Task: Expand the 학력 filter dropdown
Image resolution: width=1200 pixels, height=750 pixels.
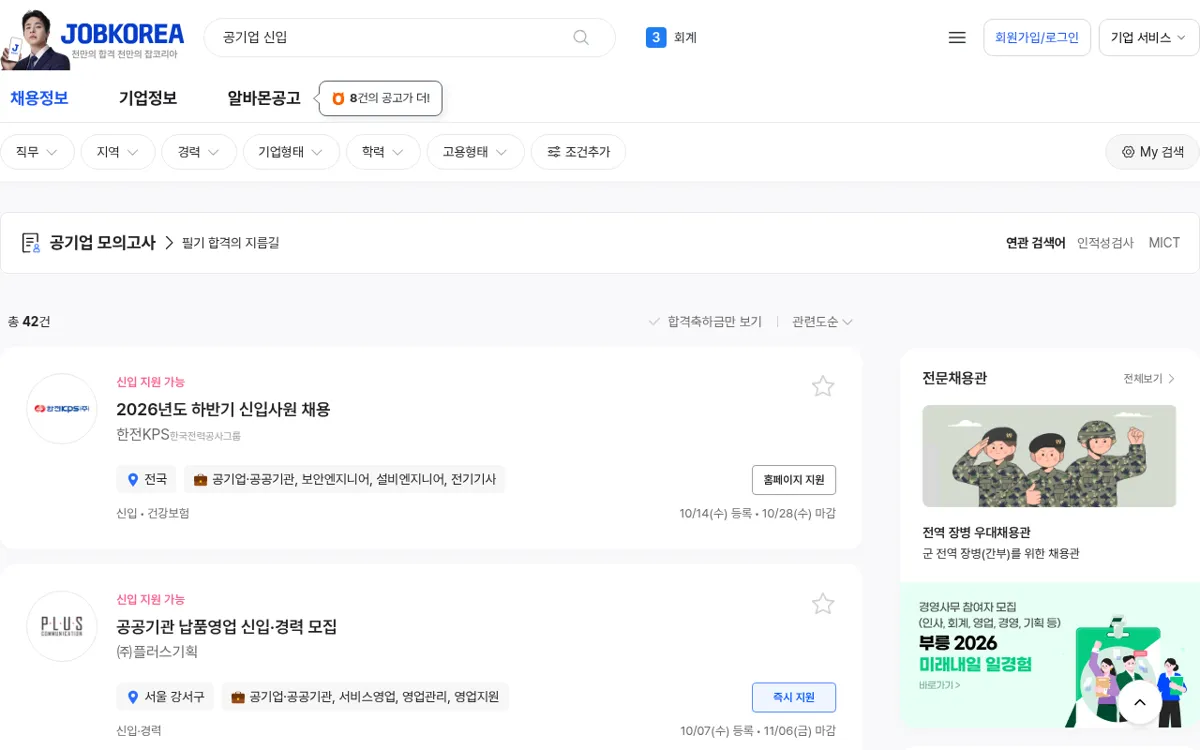Action: (383, 152)
